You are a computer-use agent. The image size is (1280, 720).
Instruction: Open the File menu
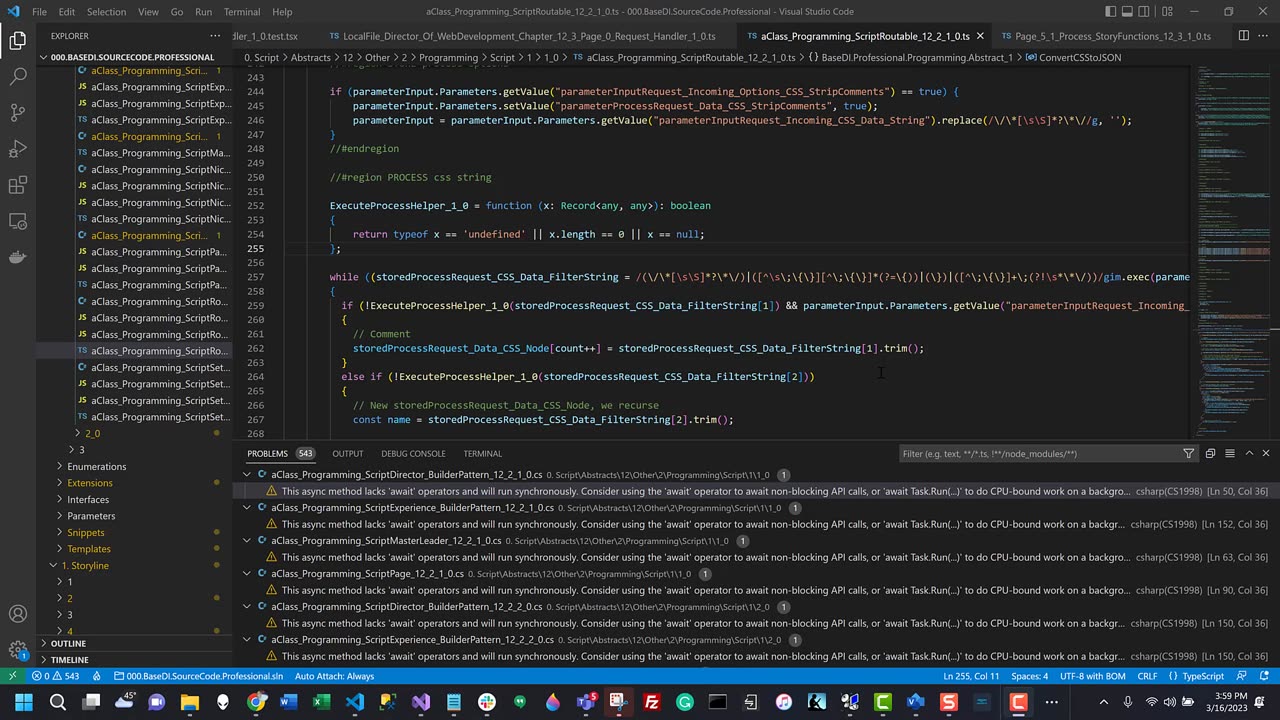39,12
